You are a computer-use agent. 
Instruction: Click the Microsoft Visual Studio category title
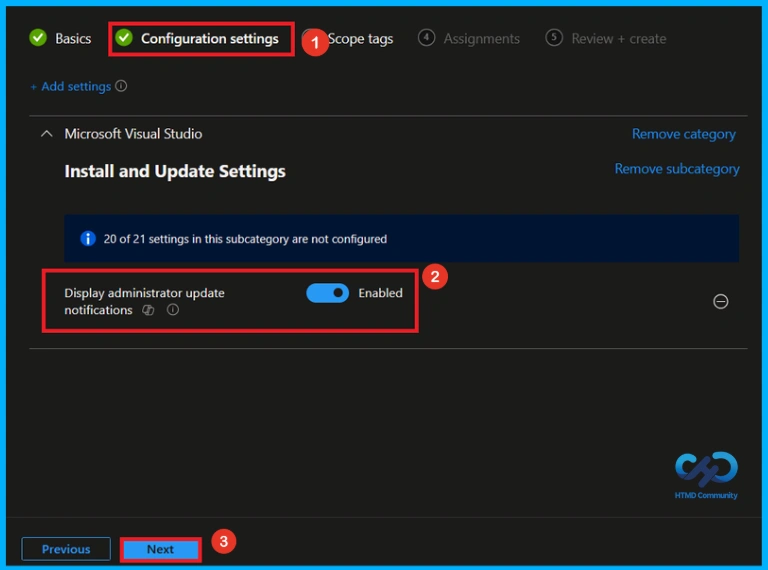coord(133,134)
